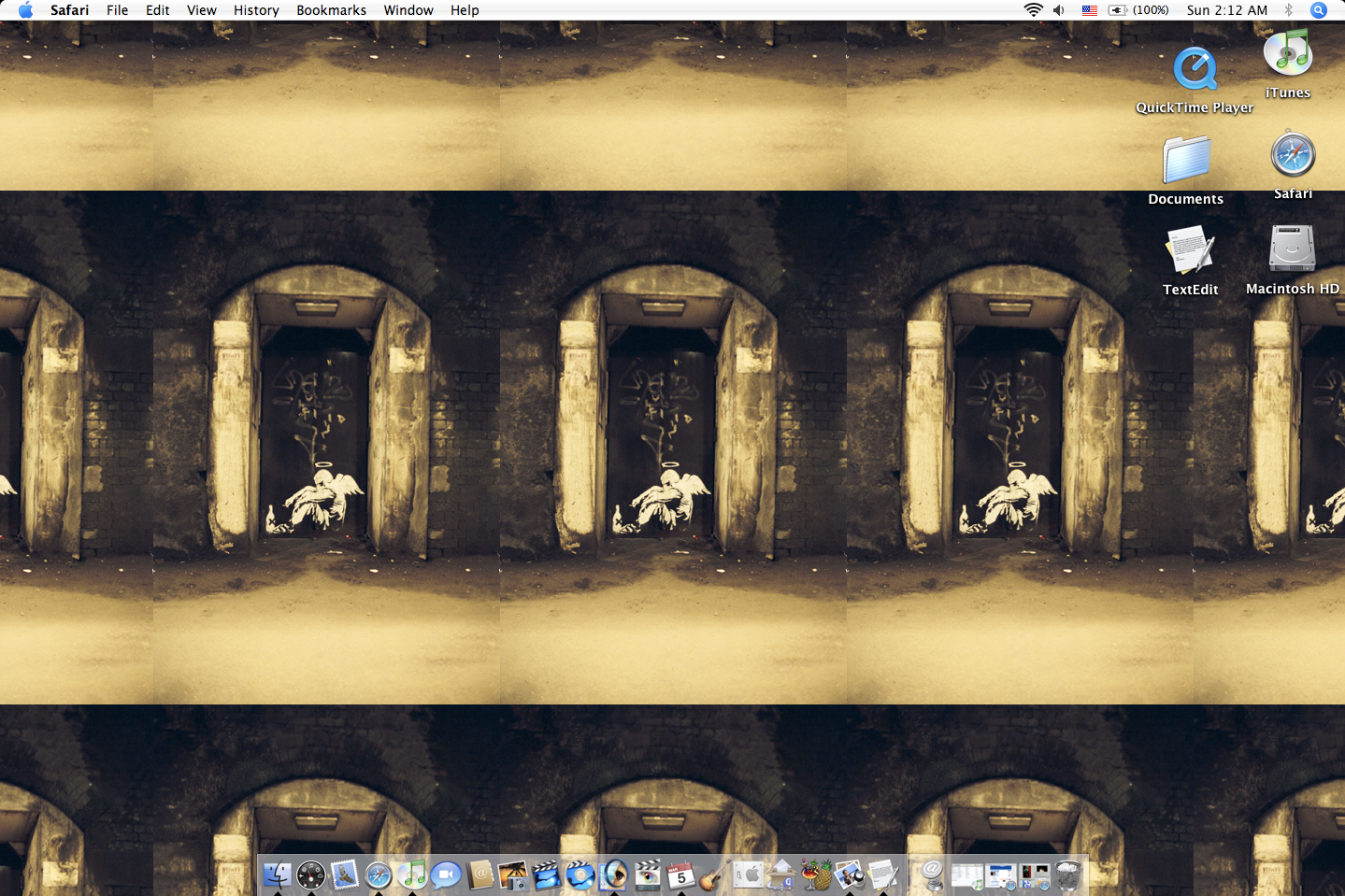Click the battery status showing 100%
The width and height of the screenshot is (1345, 896).
click(x=1138, y=10)
